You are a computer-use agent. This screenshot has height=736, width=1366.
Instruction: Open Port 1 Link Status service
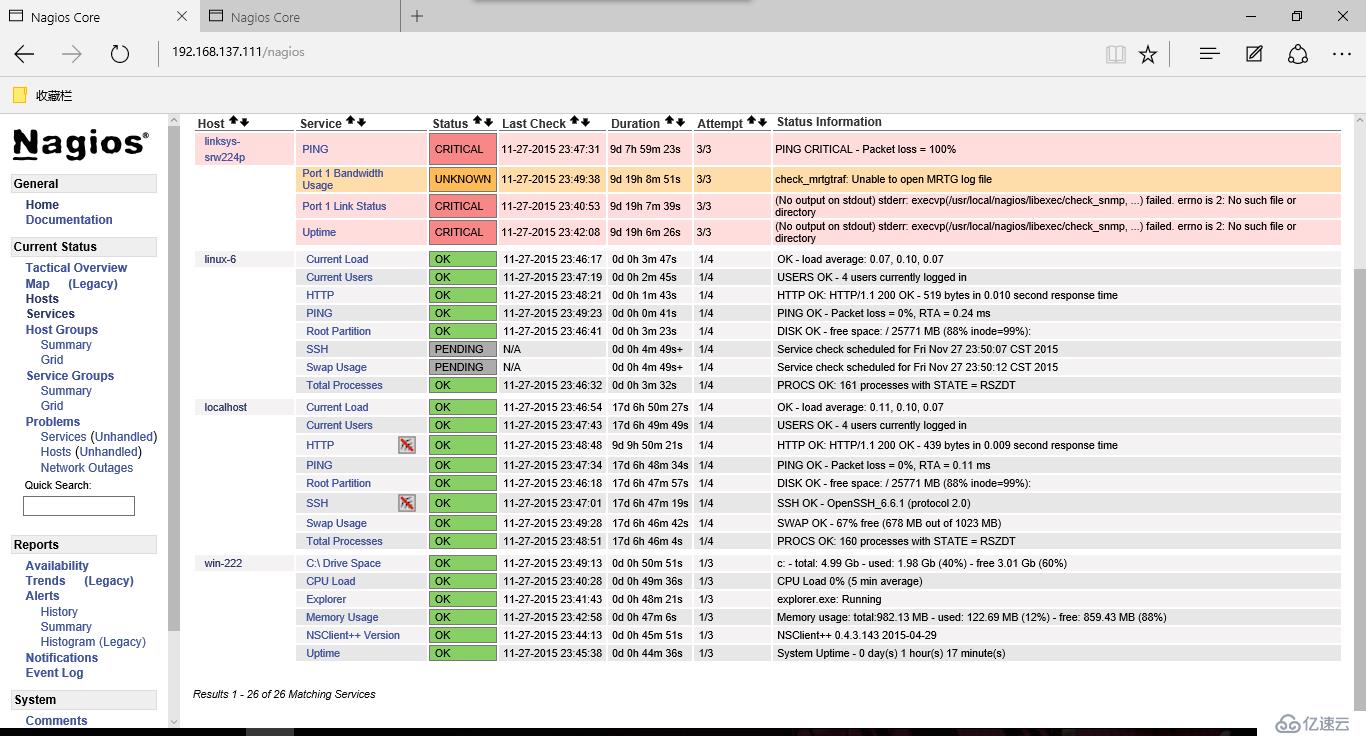(344, 206)
